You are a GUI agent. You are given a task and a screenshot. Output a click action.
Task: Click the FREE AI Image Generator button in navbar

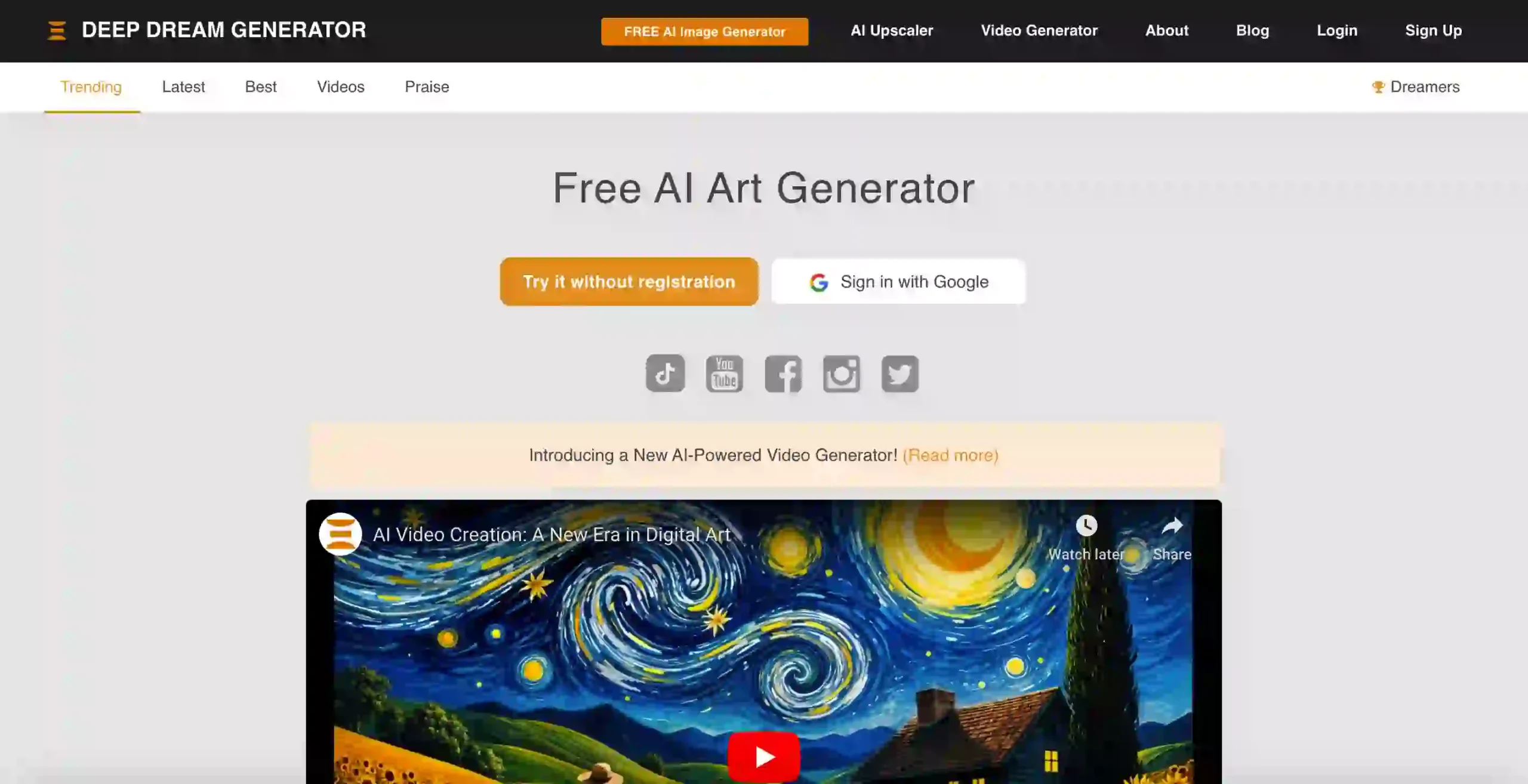(x=704, y=31)
